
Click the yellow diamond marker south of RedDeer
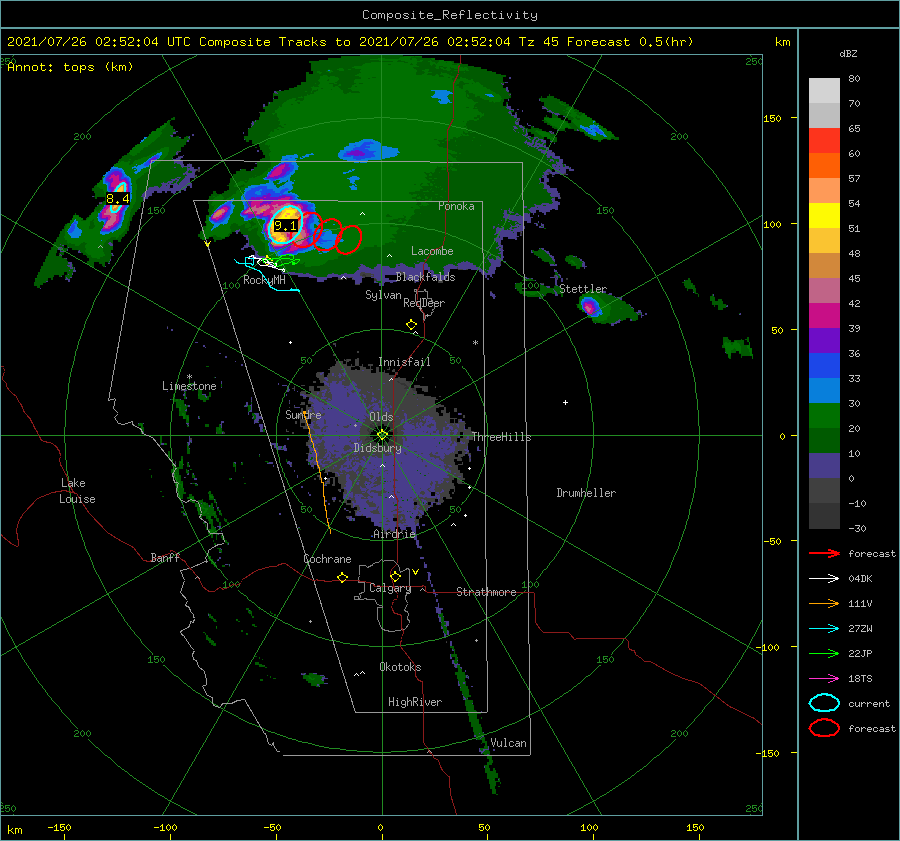411,325
